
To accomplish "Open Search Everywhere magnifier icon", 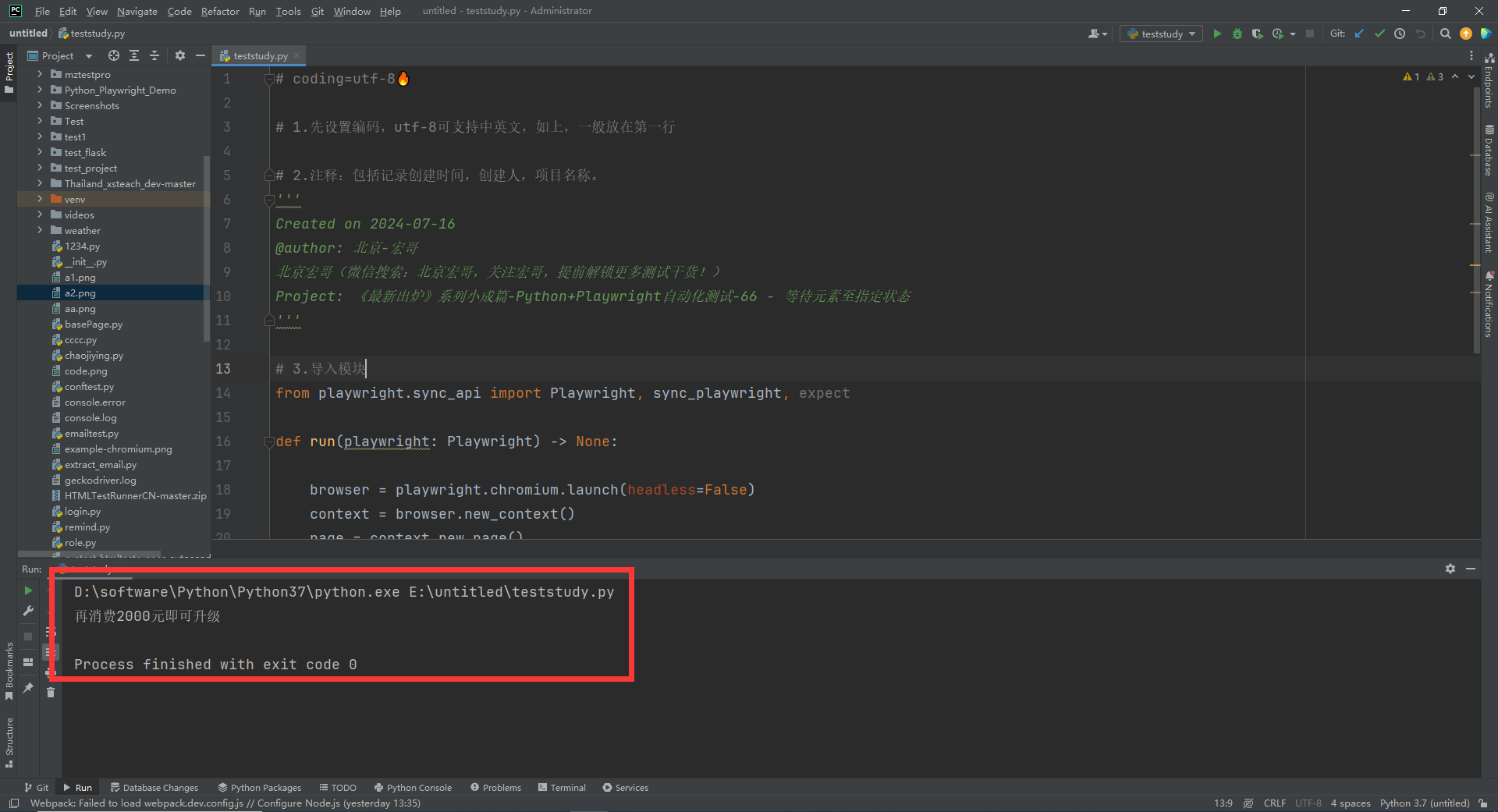I will (1446, 34).
